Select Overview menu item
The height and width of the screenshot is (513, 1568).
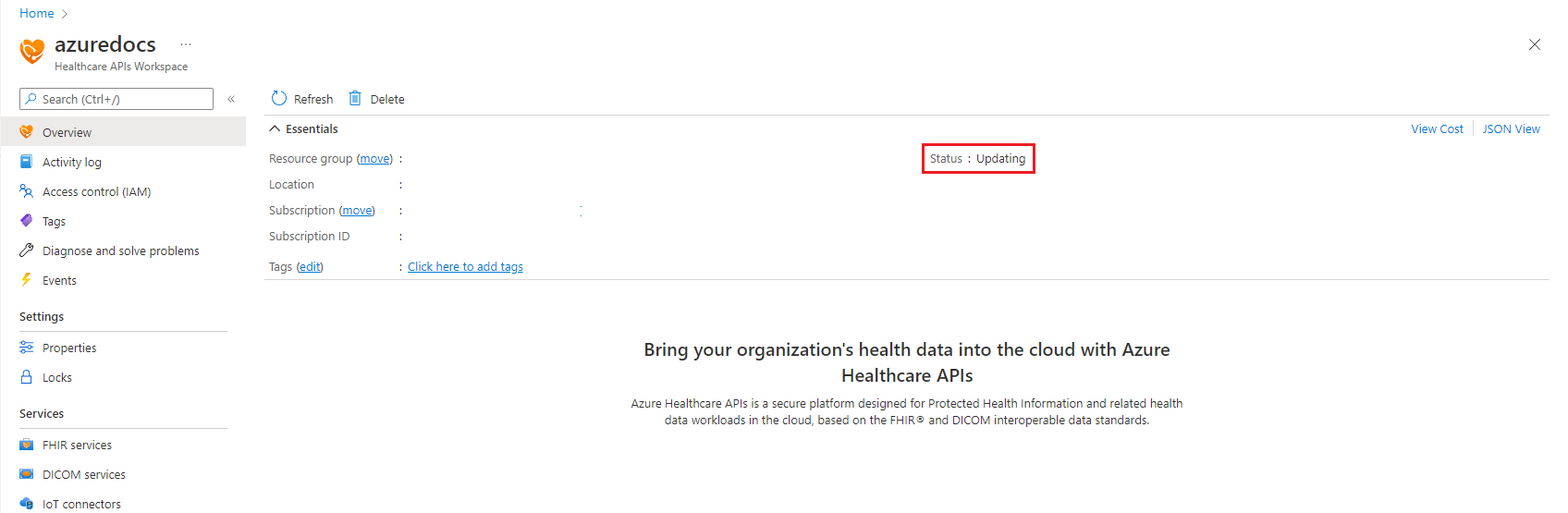(x=123, y=132)
